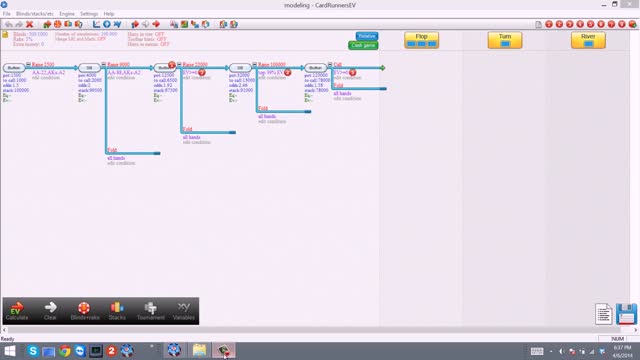Image resolution: width=640 pixels, height=360 pixels.
Task: Click the Clear arrow in bottom panel
Action: pos(50,311)
